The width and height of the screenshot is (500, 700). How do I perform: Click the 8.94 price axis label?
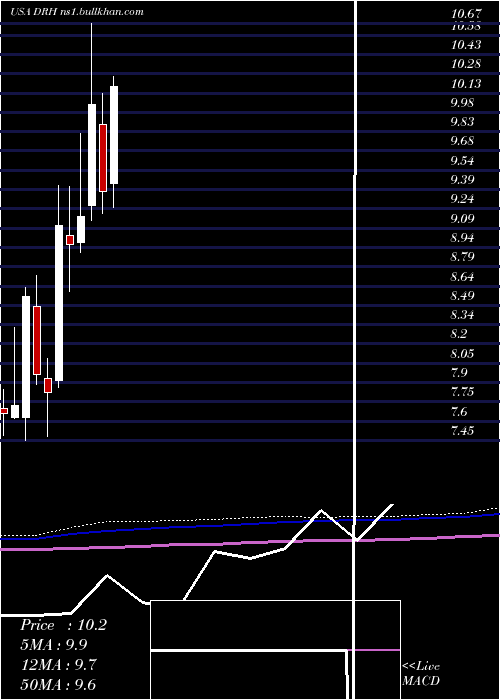point(462,238)
